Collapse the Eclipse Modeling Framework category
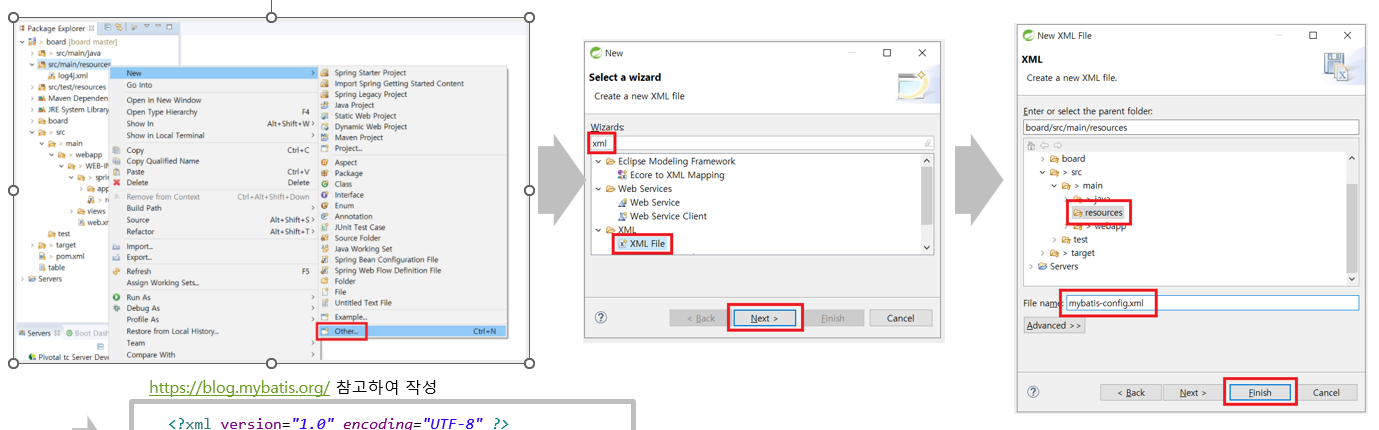 point(598,161)
